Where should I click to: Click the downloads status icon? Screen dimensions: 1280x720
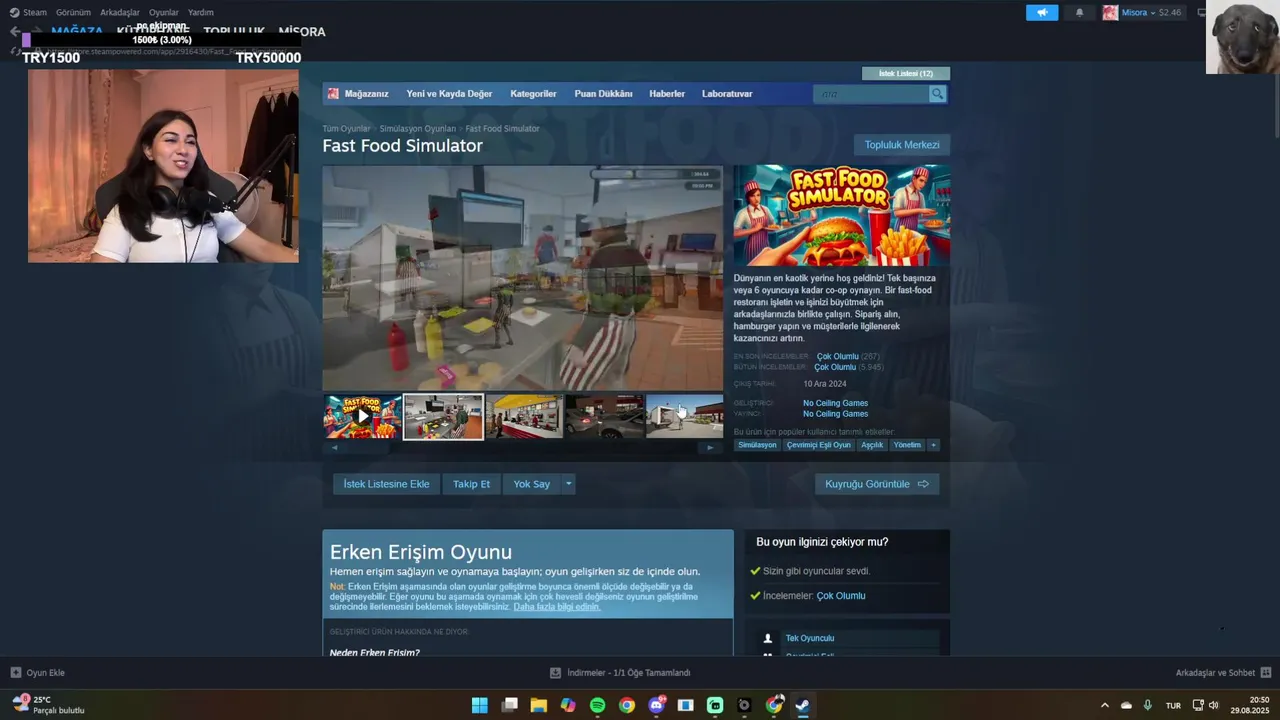(x=555, y=673)
